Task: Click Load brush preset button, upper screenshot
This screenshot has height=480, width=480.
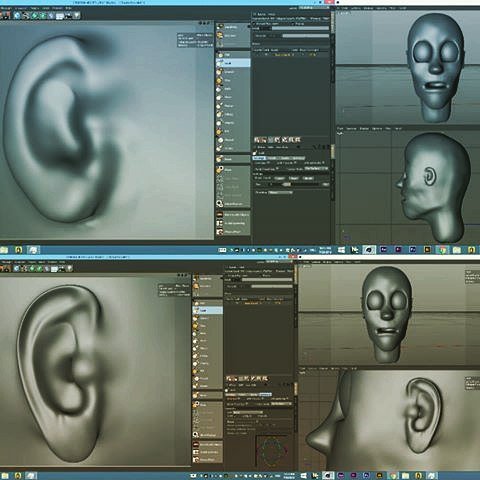Action: 279,178
